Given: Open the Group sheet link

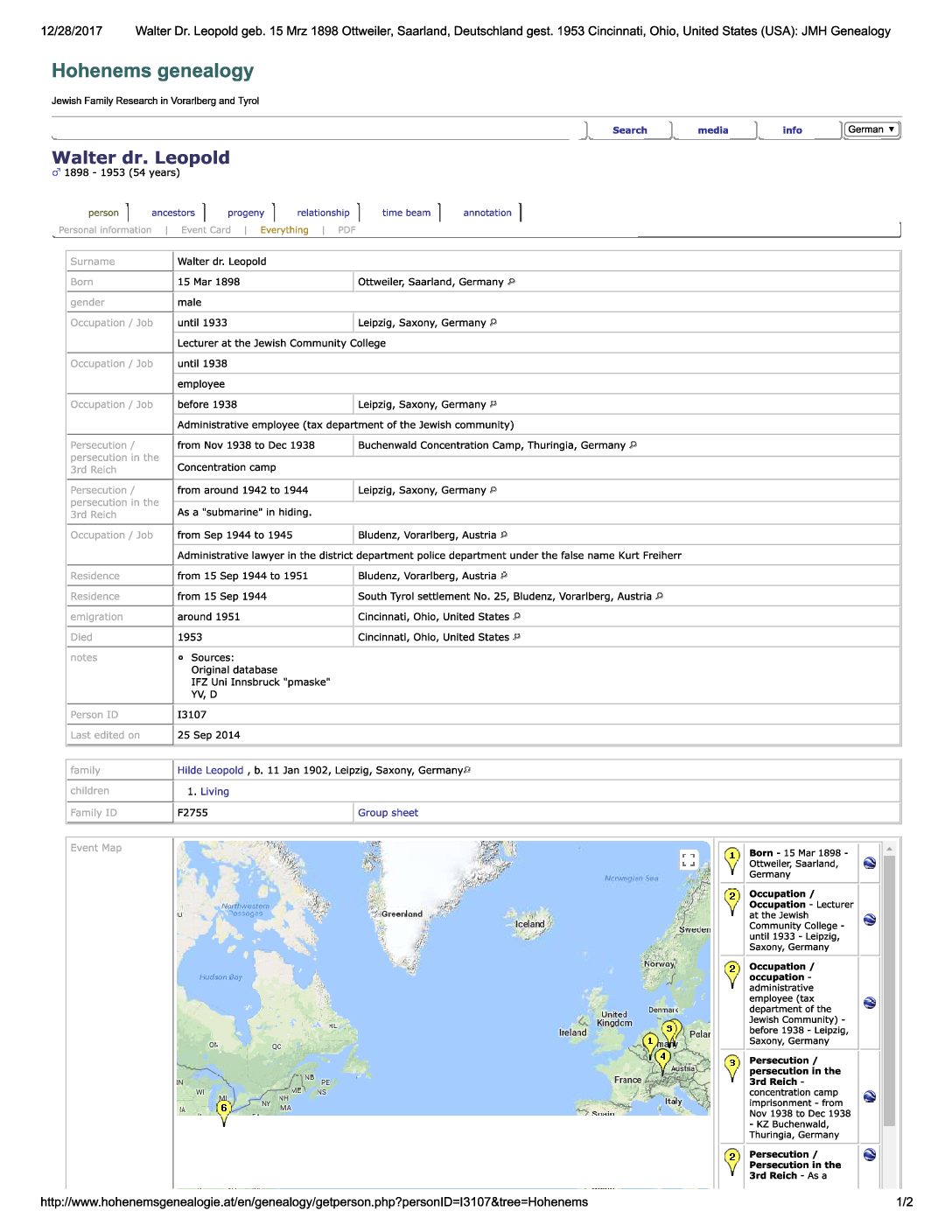Looking at the screenshot, I should [x=388, y=813].
